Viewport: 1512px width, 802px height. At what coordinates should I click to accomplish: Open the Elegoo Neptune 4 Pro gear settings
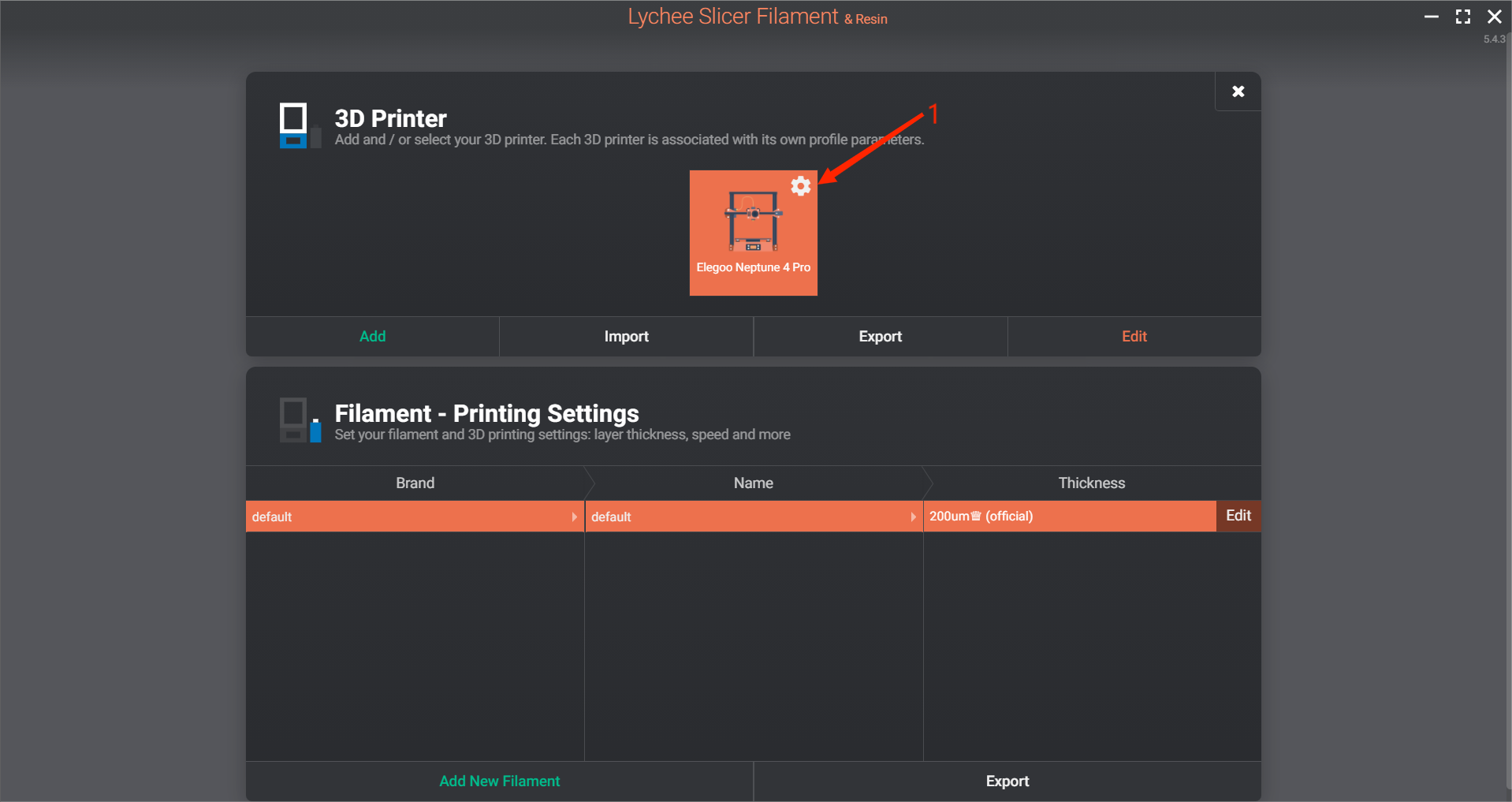(x=800, y=186)
